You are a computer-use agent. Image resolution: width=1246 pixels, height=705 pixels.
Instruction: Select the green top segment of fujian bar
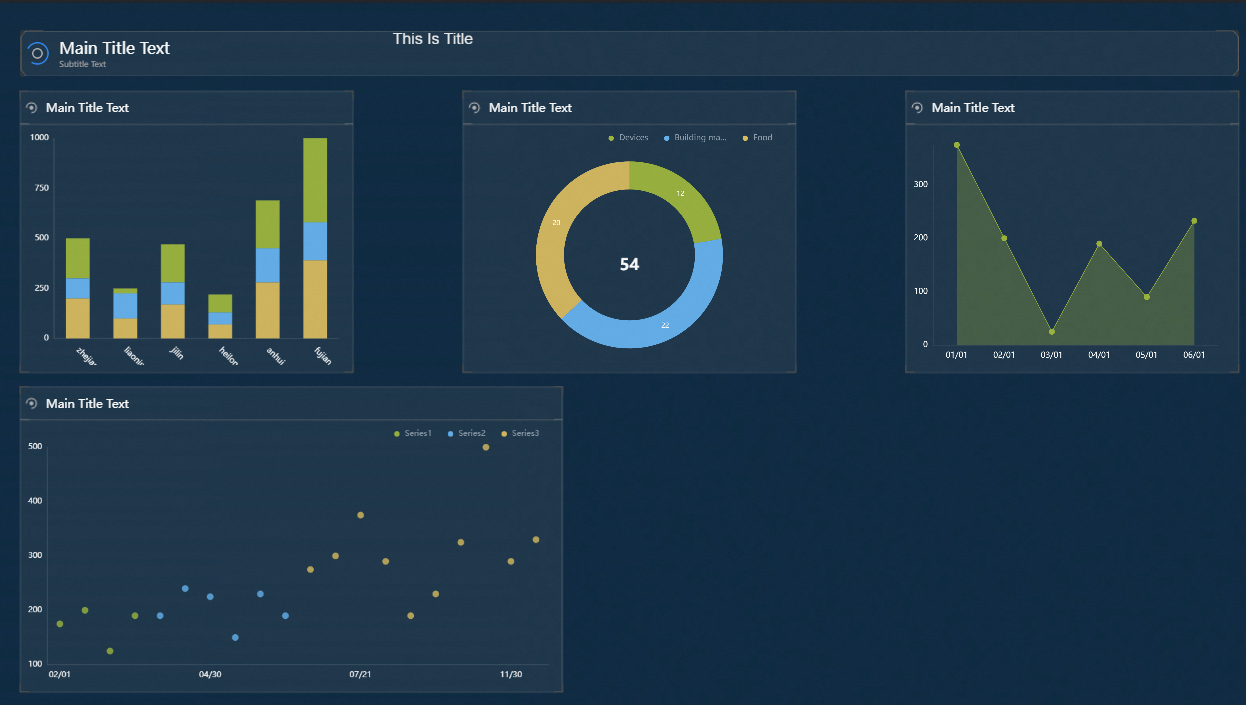click(315, 180)
